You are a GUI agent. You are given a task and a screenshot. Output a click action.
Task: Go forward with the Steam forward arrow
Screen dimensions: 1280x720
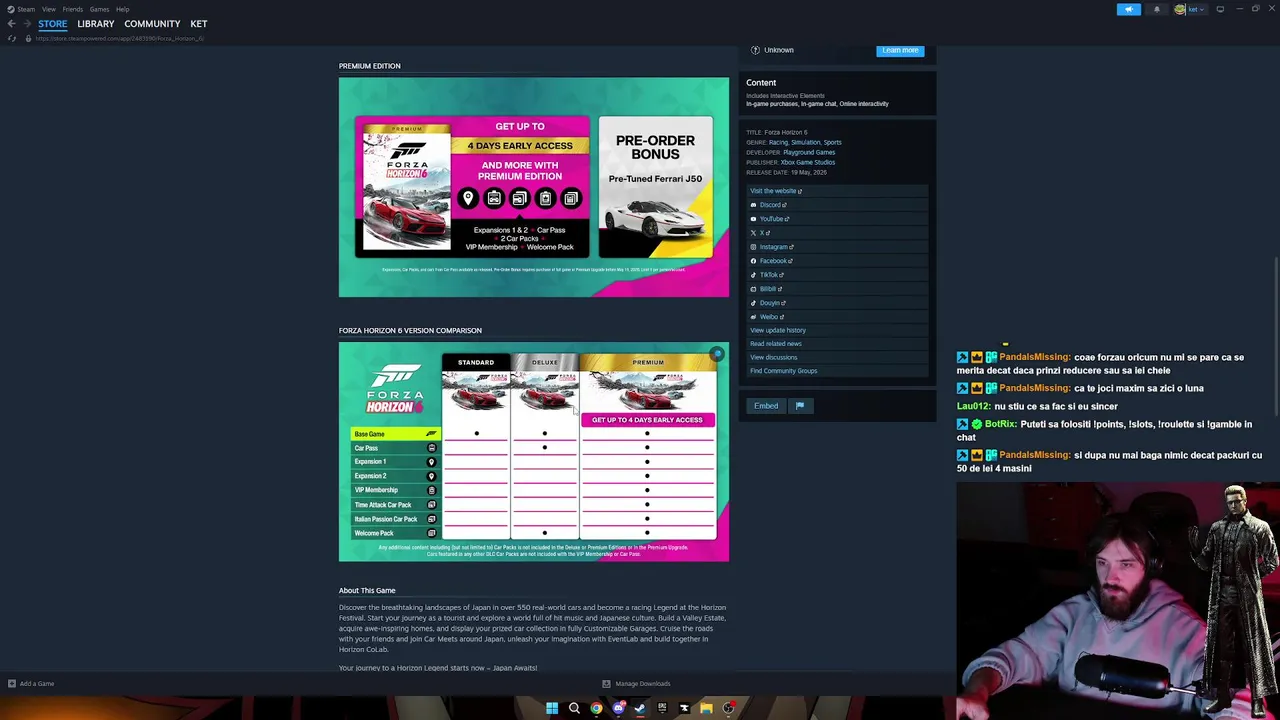[27, 23]
